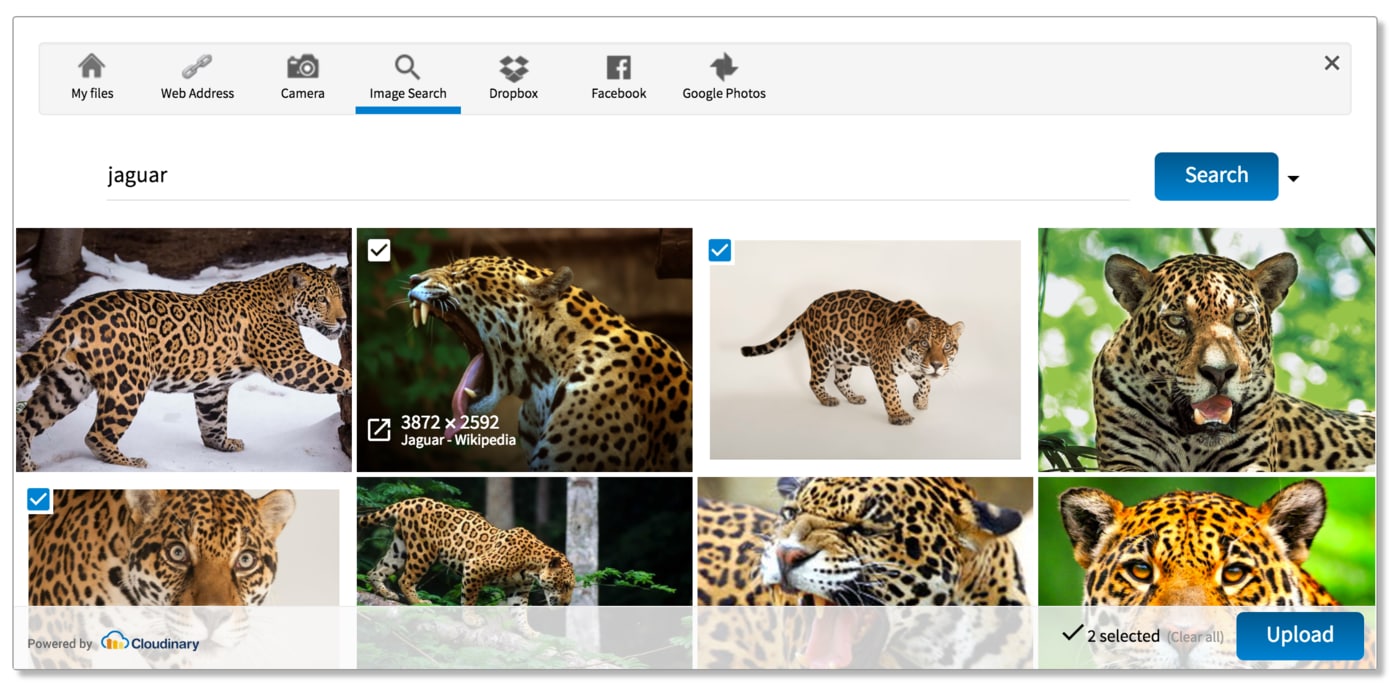Click the open-in-new-window icon on the Wikipedia image
The image size is (1400, 700).
[379, 430]
